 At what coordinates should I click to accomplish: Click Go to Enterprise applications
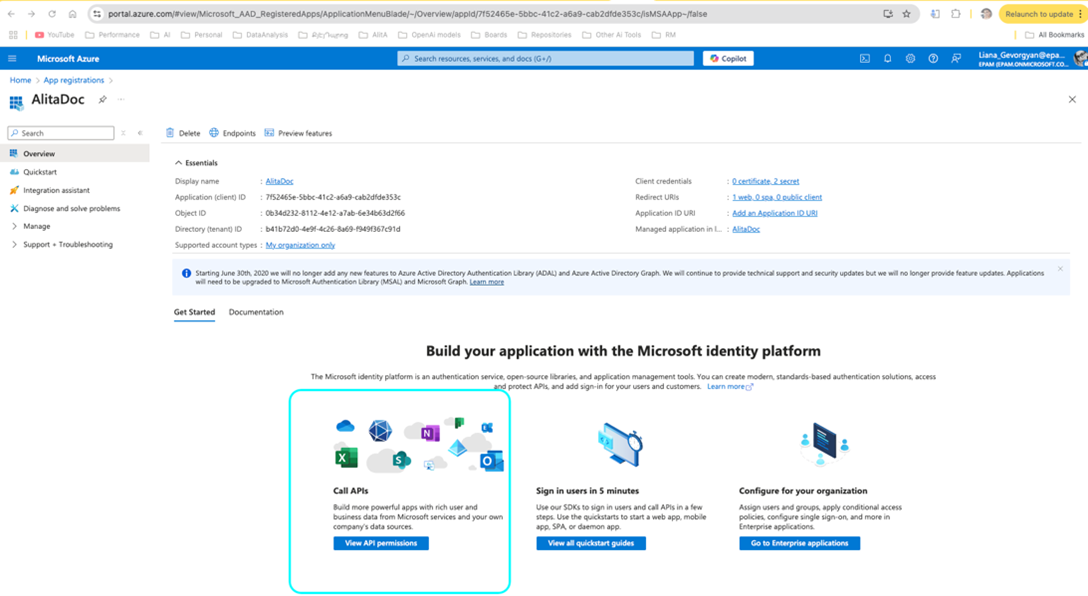(799, 543)
